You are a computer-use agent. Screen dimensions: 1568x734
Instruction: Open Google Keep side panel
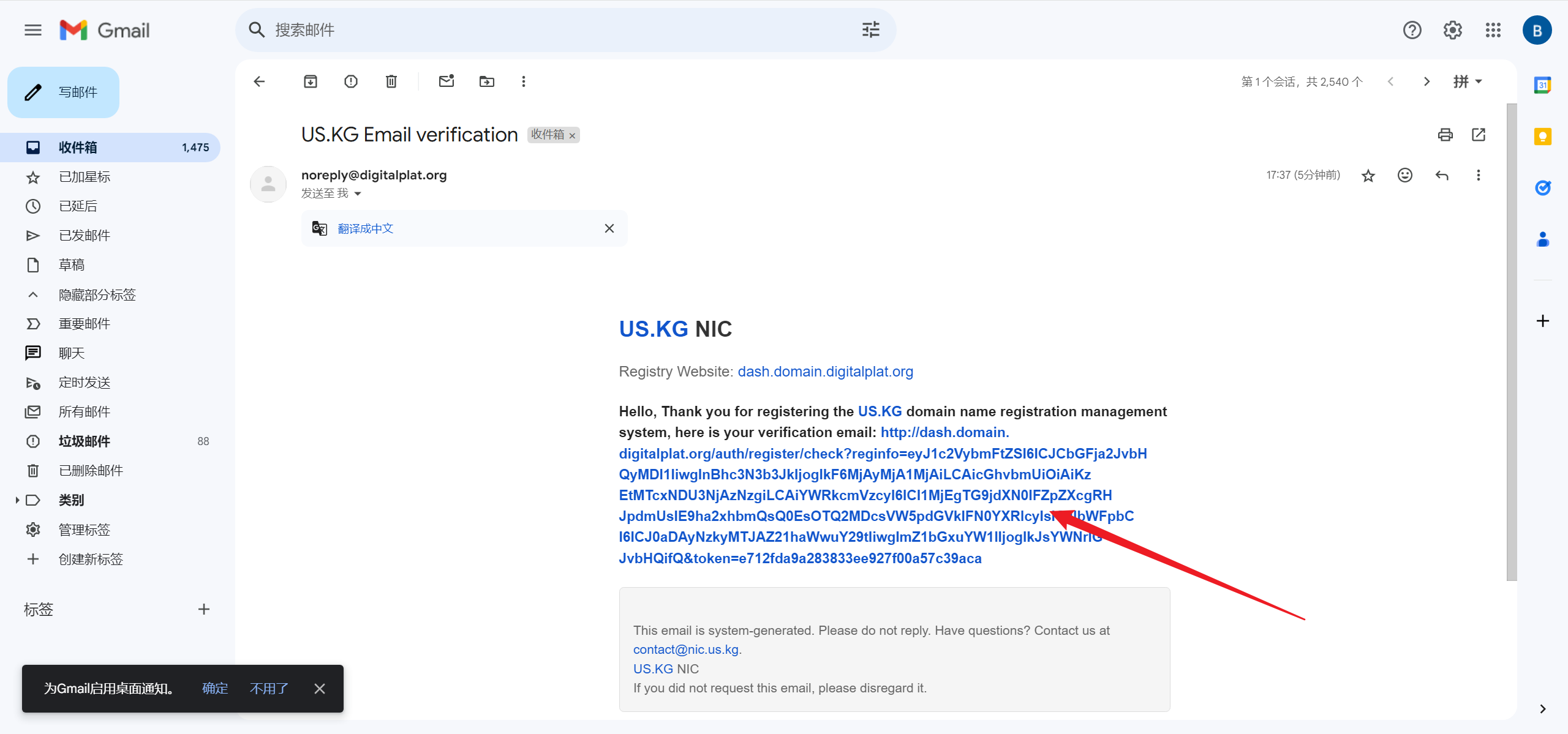coord(1543,137)
